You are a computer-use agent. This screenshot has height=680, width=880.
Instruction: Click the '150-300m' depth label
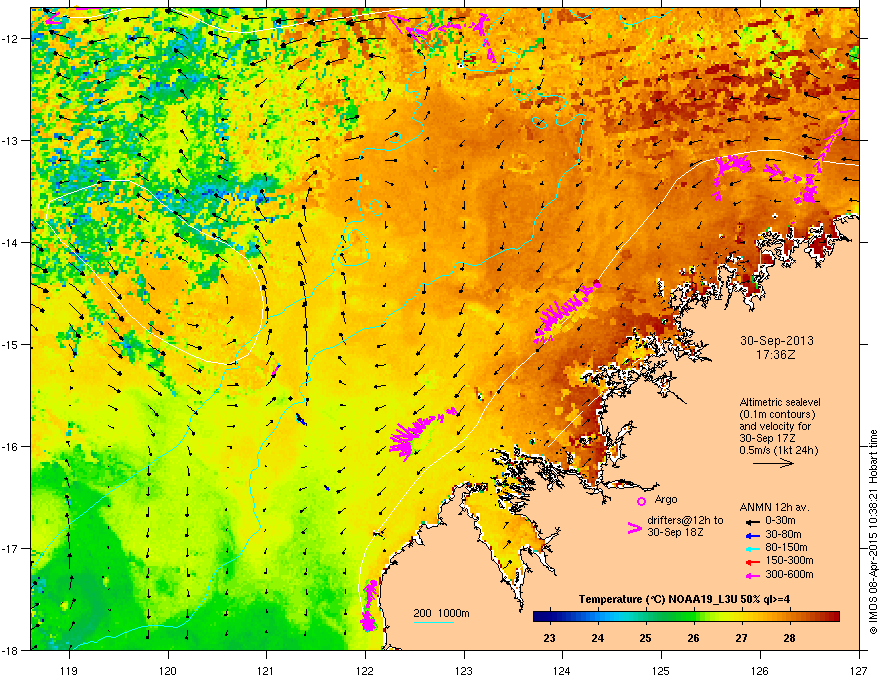(x=790, y=560)
